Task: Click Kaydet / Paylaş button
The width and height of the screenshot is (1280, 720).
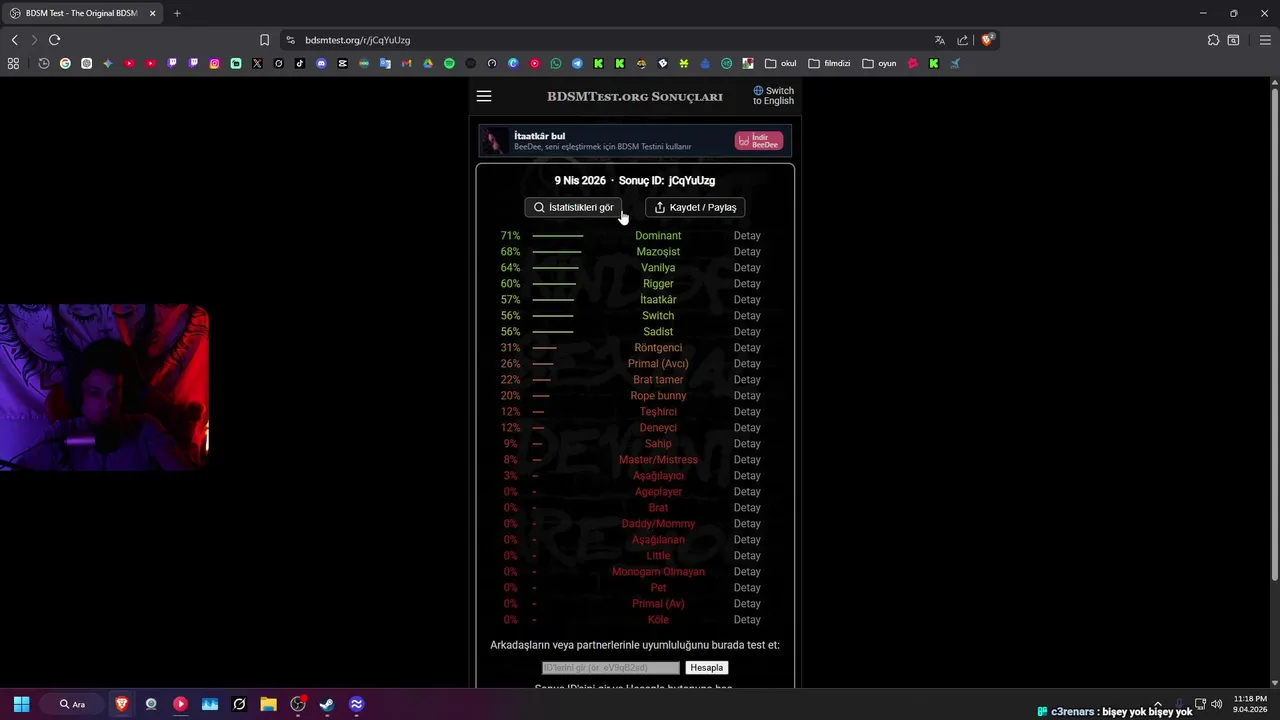Action: coord(695,207)
